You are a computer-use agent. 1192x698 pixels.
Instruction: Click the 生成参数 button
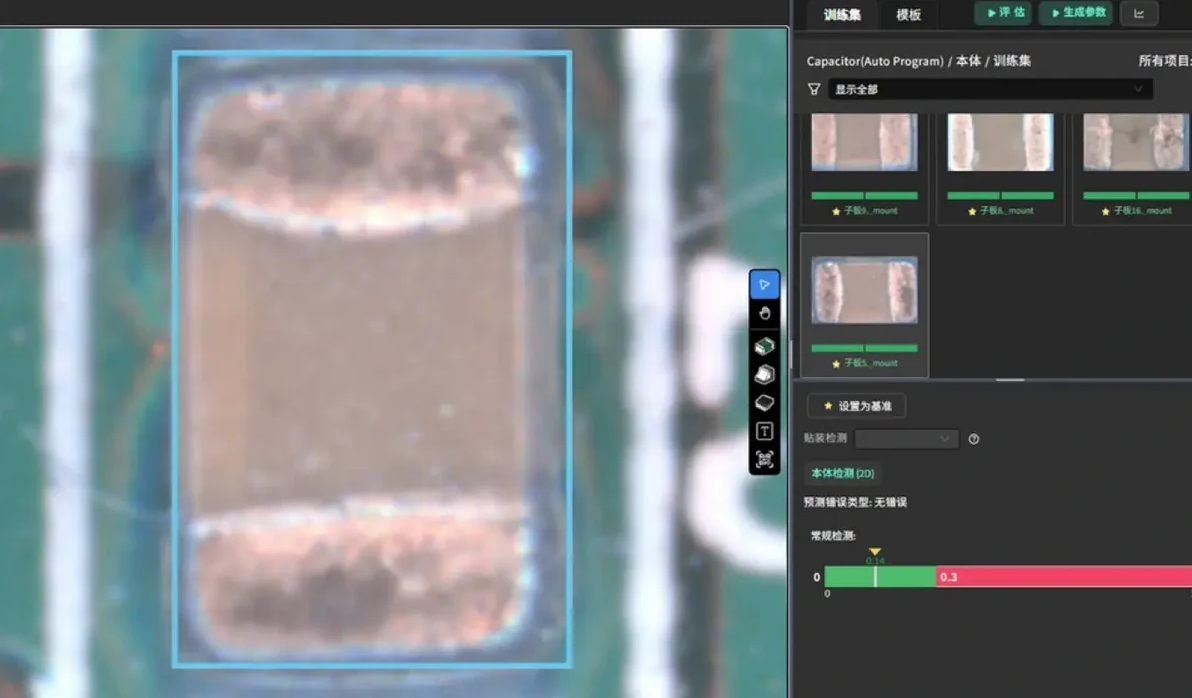pyautogui.click(x=1078, y=13)
